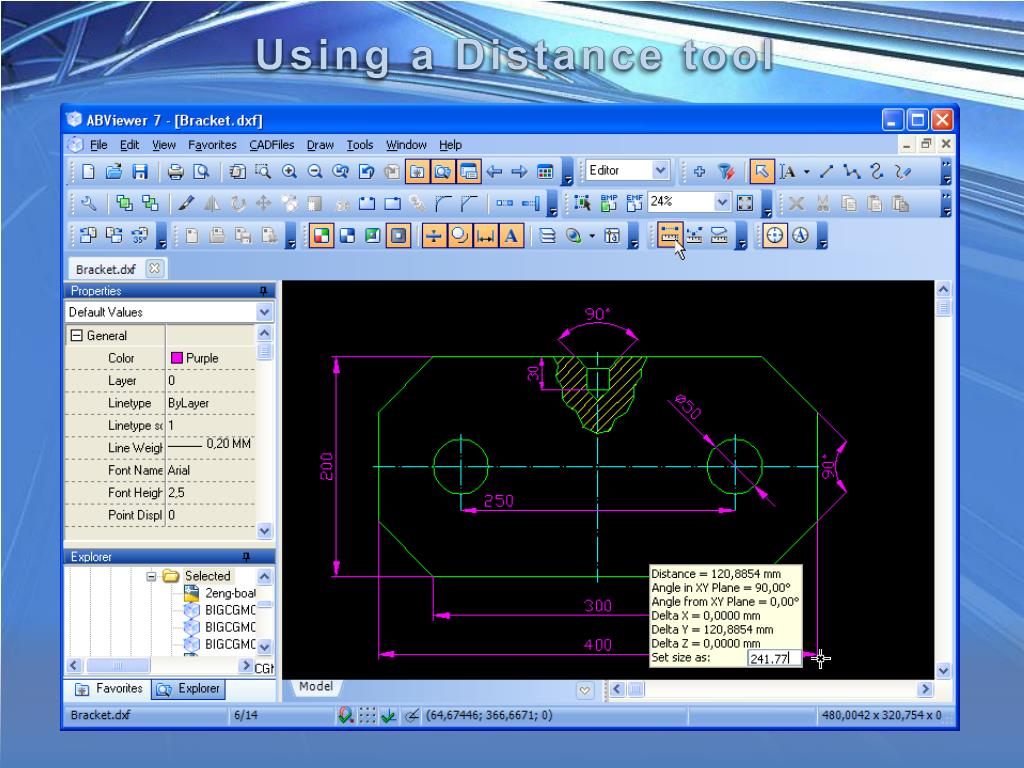Click the fit to window icon beside zoom box
Screen dimensions: 1024x768
tap(744, 203)
